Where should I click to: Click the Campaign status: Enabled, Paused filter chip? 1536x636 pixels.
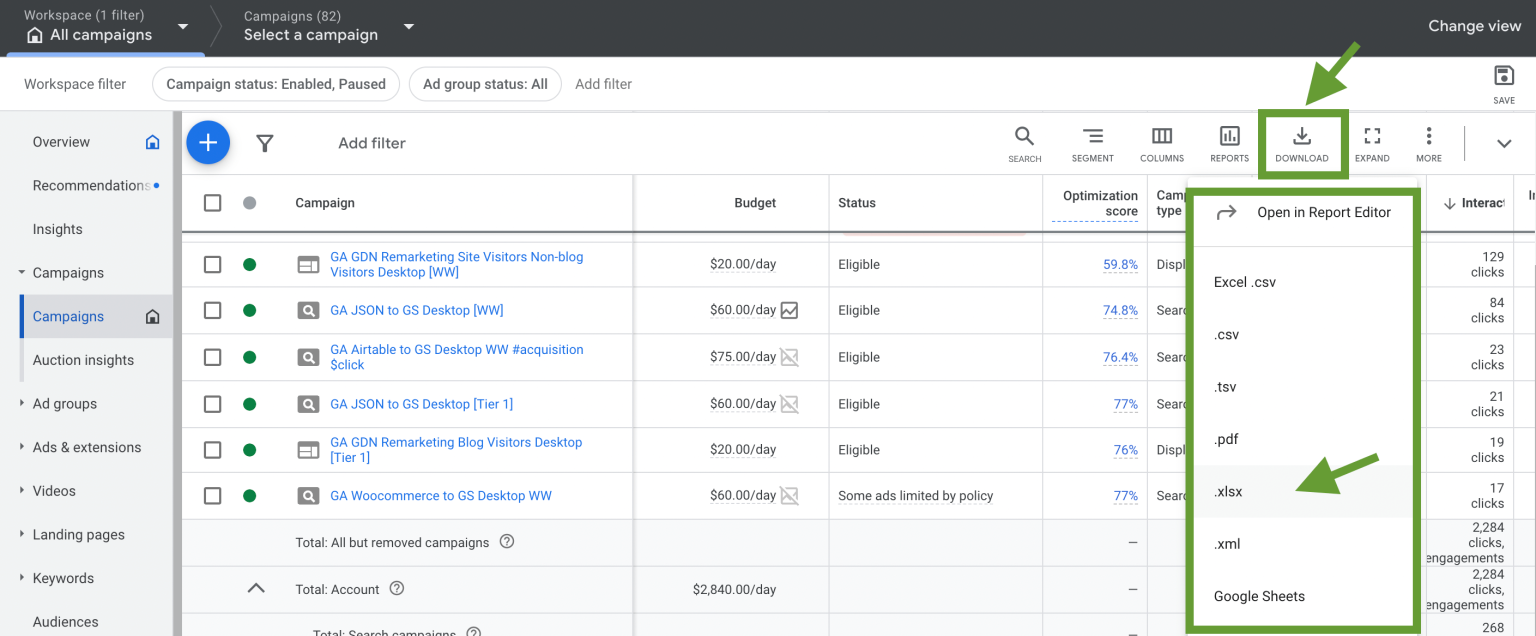(276, 84)
